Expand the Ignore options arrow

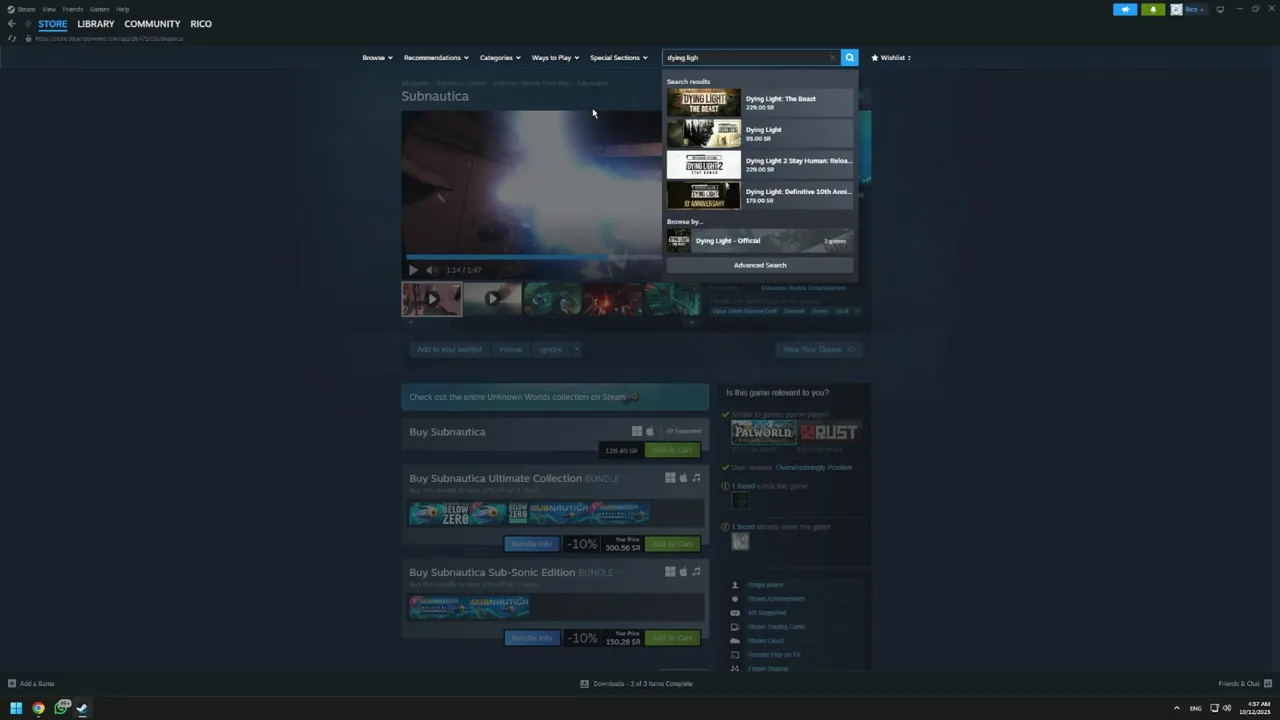(575, 349)
